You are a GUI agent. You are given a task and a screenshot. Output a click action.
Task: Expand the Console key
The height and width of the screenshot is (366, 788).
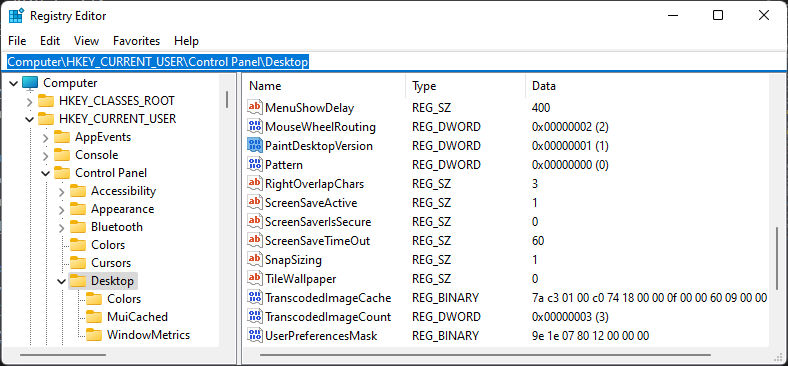click(46, 155)
